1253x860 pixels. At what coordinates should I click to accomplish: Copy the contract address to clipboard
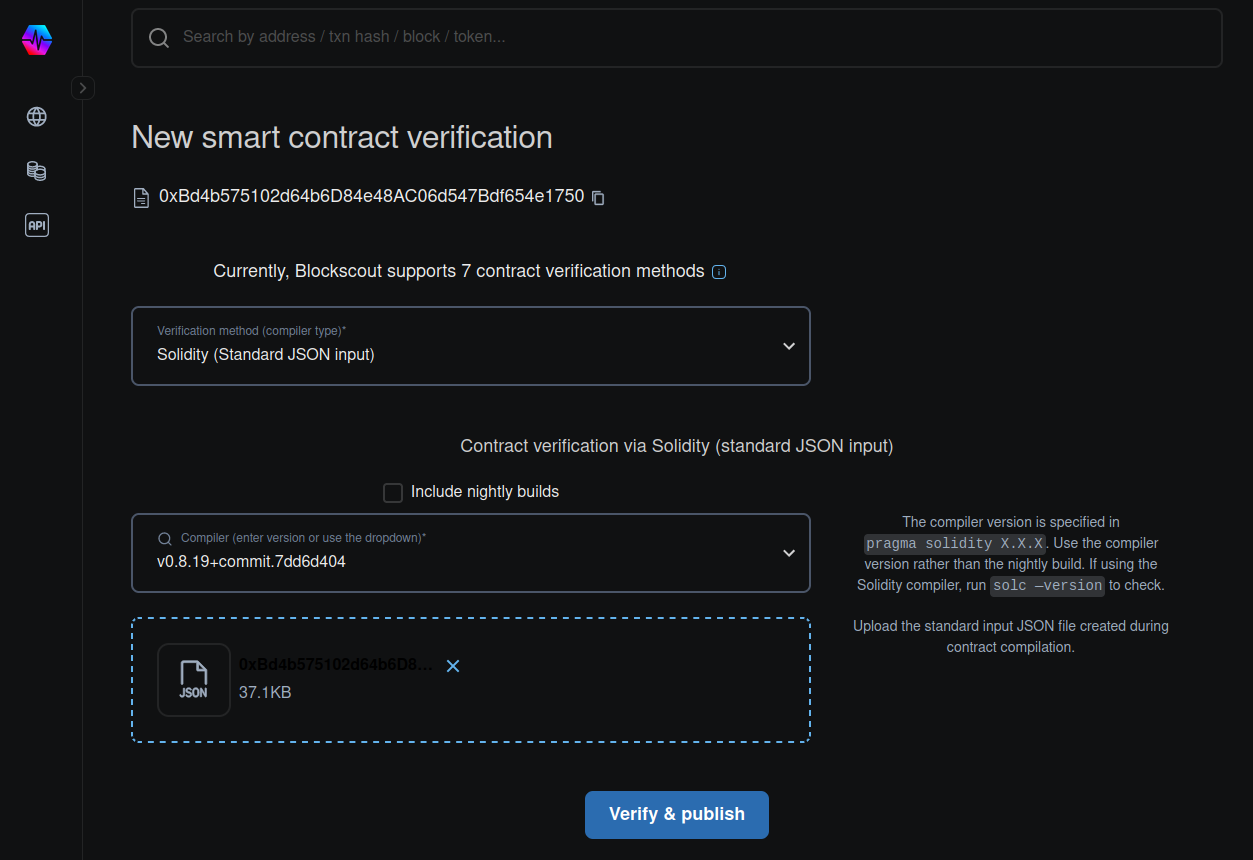pyautogui.click(x=598, y=198)
